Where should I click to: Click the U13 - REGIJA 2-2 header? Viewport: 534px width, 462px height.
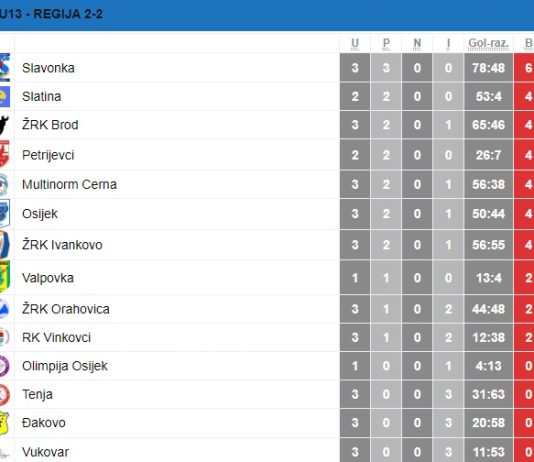pos(51,14)
